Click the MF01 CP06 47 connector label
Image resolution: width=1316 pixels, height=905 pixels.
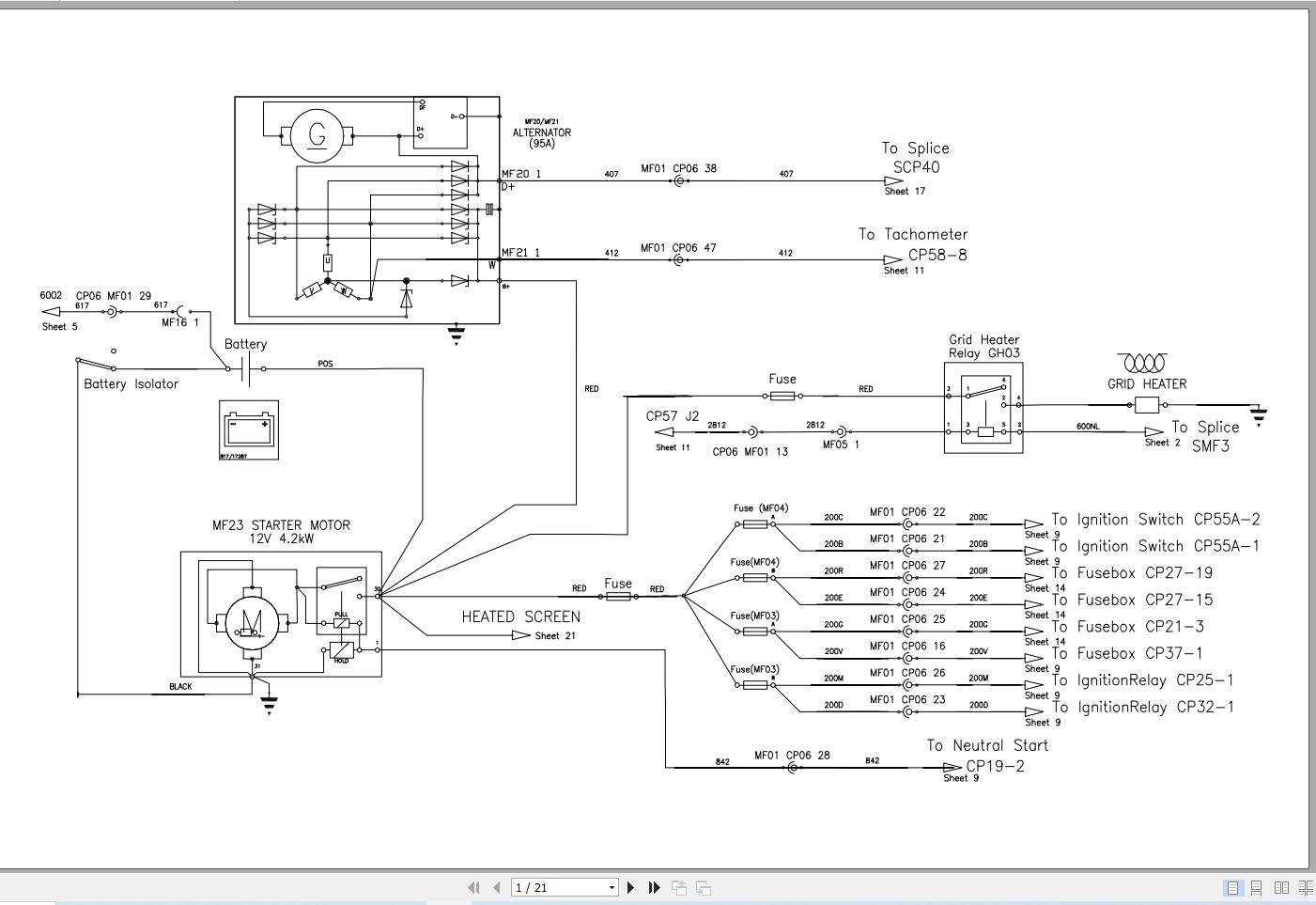click(678, 248)
